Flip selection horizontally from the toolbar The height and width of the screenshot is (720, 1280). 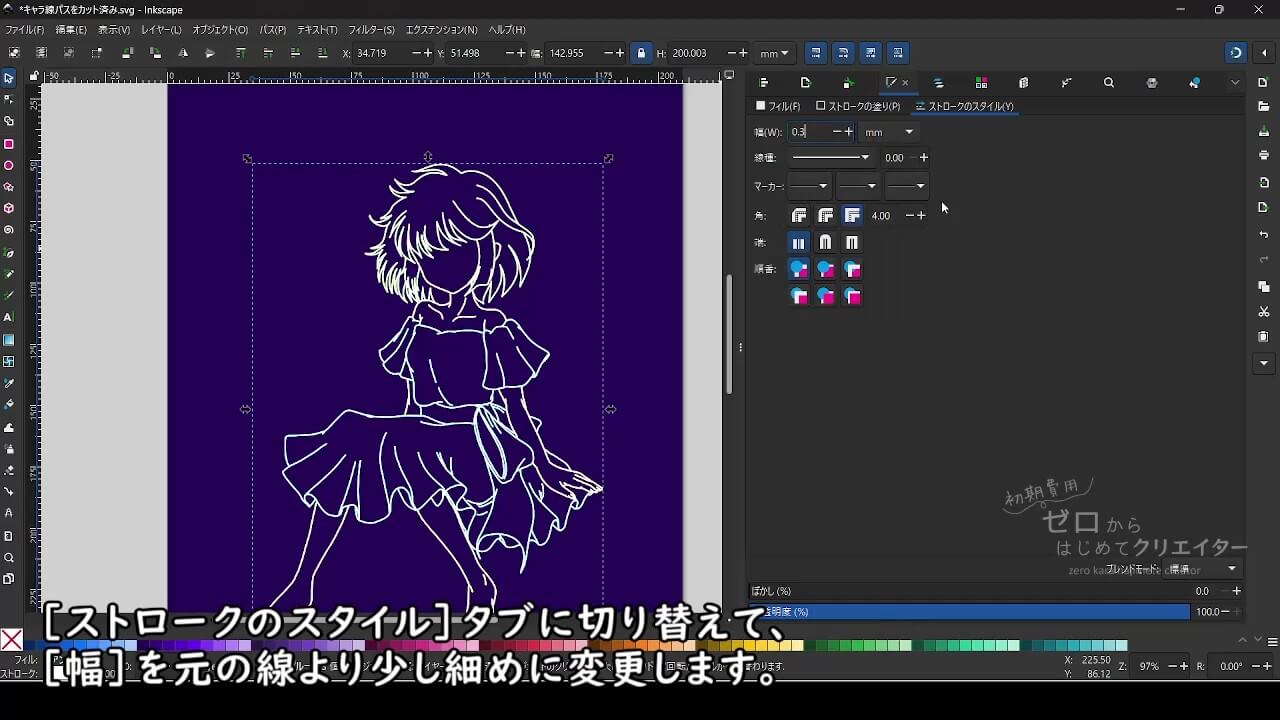[x=183, y=53]
